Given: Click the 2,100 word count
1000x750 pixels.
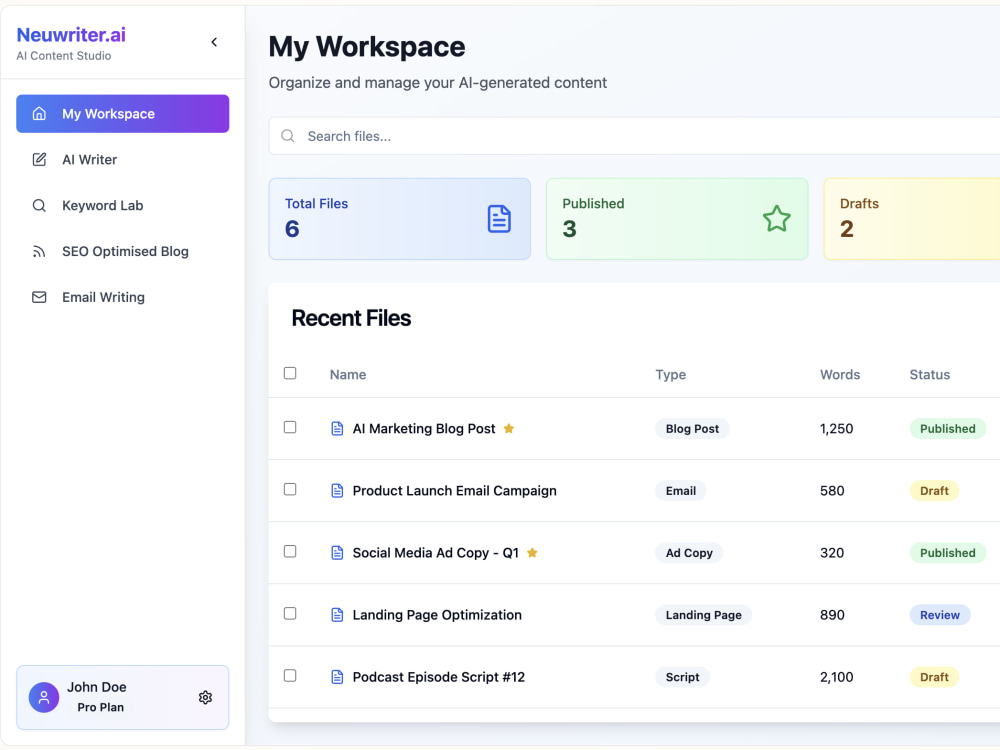Looking at the screenshot, I should tap(837, 677).
